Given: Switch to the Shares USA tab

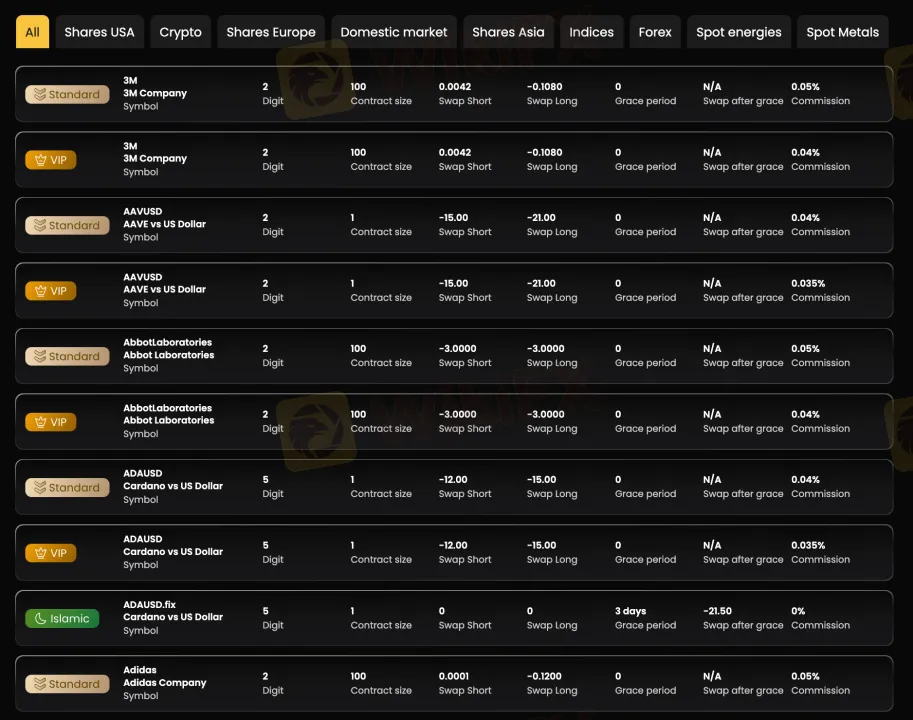Looking at the screenshot, I should pyautogui.click(x=99, y=32).
